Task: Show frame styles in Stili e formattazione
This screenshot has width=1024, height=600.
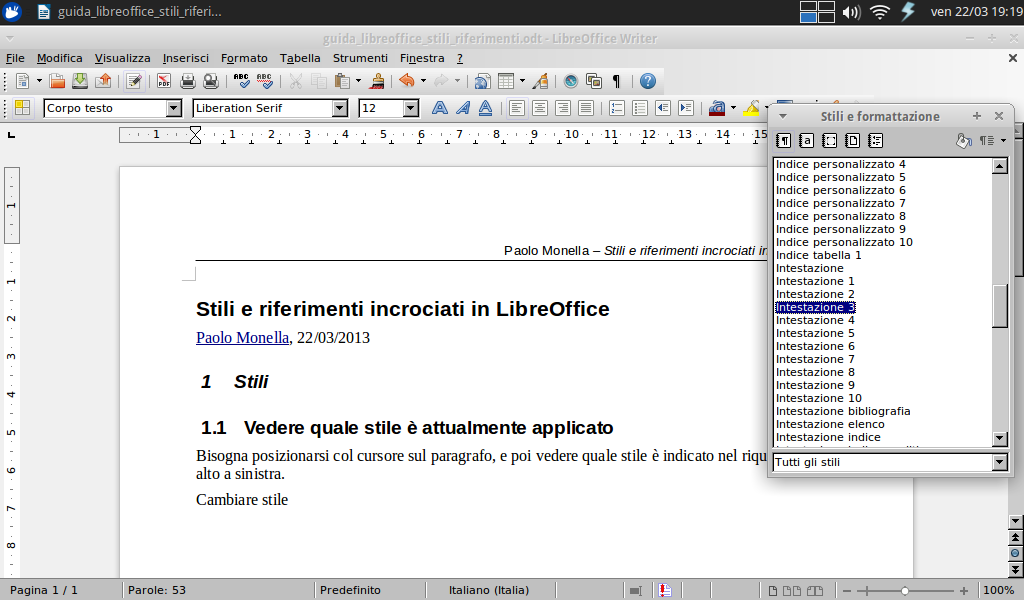Action: click(x=829, y=140)
